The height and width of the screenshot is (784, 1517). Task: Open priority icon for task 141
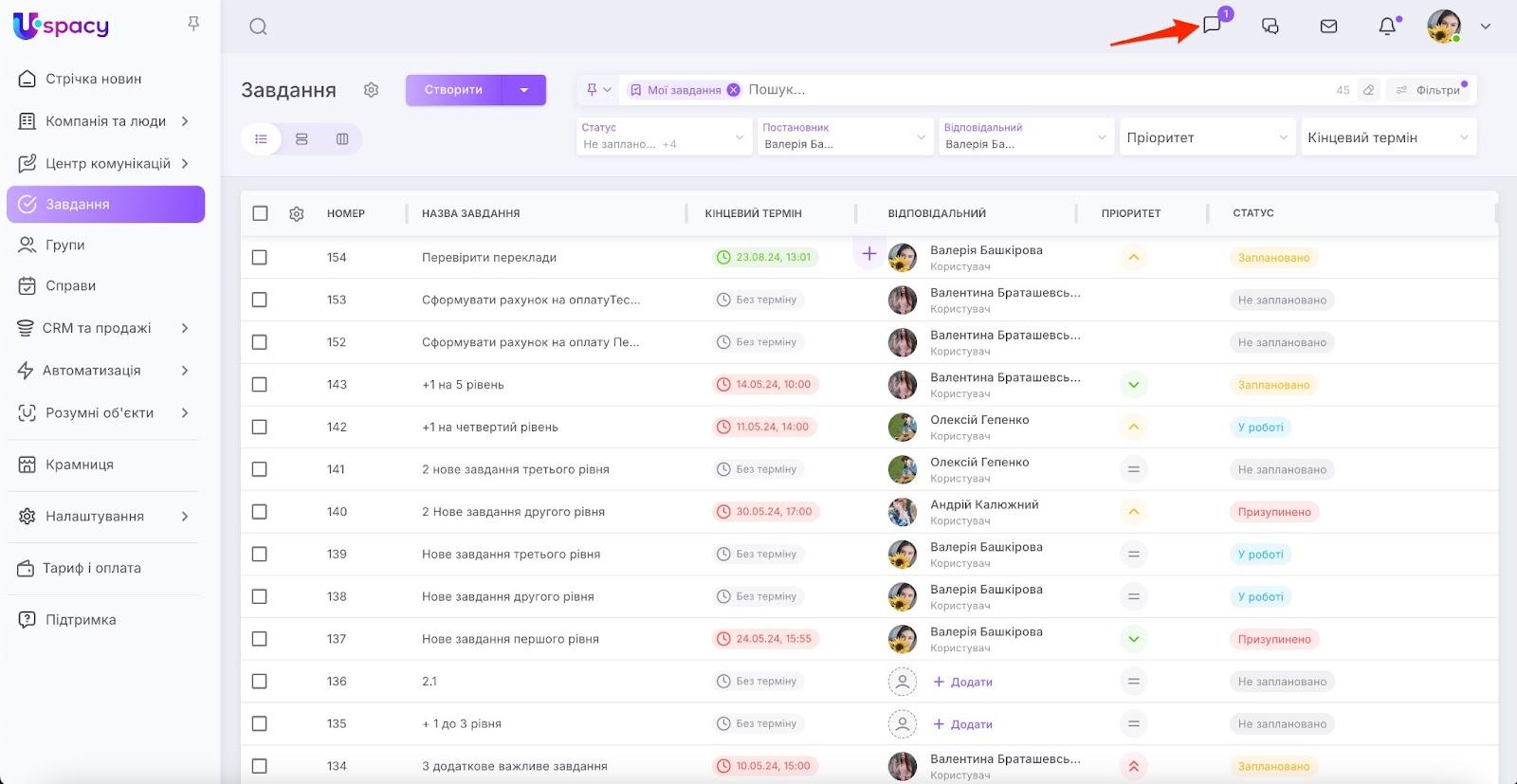1133,469
